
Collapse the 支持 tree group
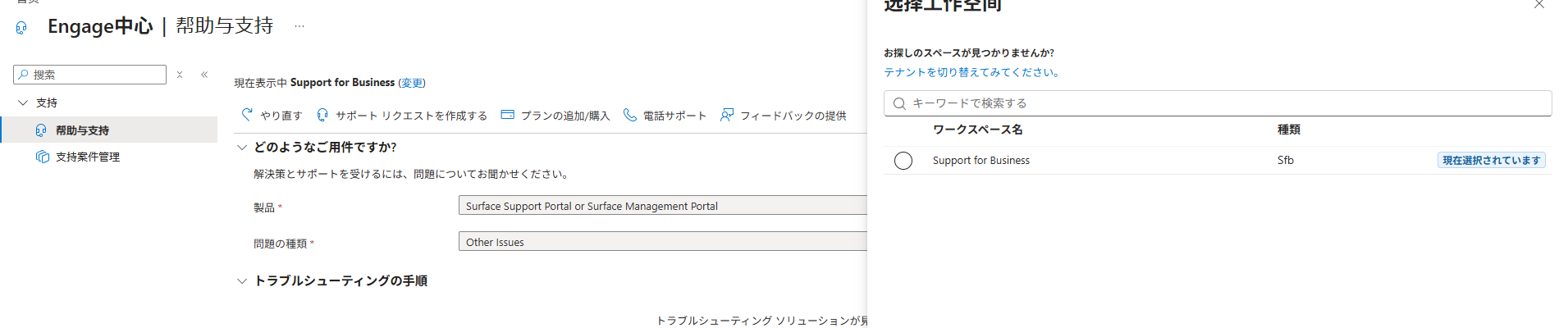23,102
